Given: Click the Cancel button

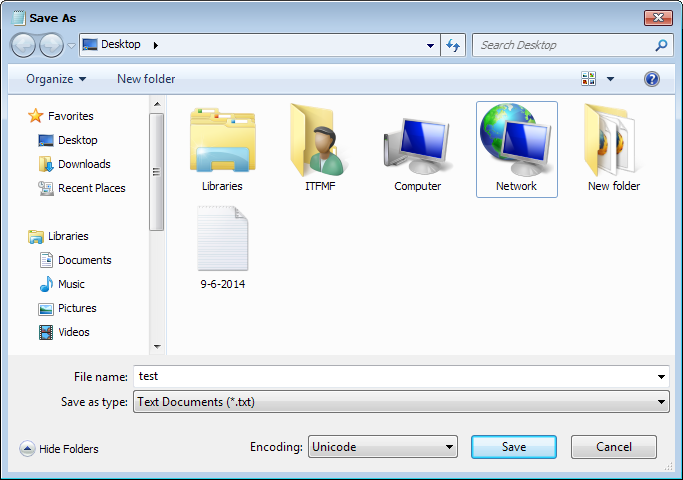Looking at the screenshot, I should click(614, 446).
